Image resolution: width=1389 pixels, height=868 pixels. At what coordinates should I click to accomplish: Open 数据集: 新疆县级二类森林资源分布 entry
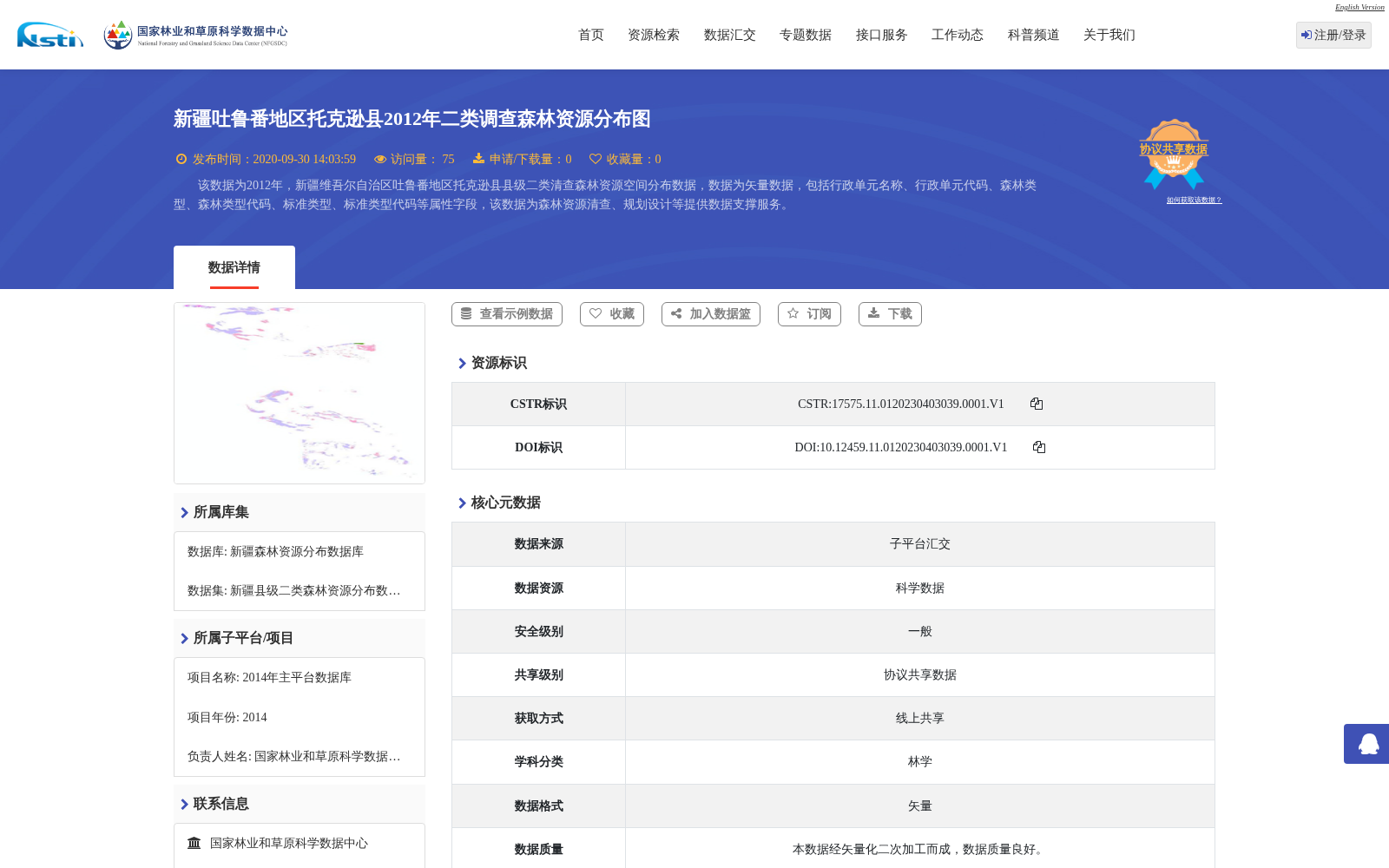pos(294,590)
